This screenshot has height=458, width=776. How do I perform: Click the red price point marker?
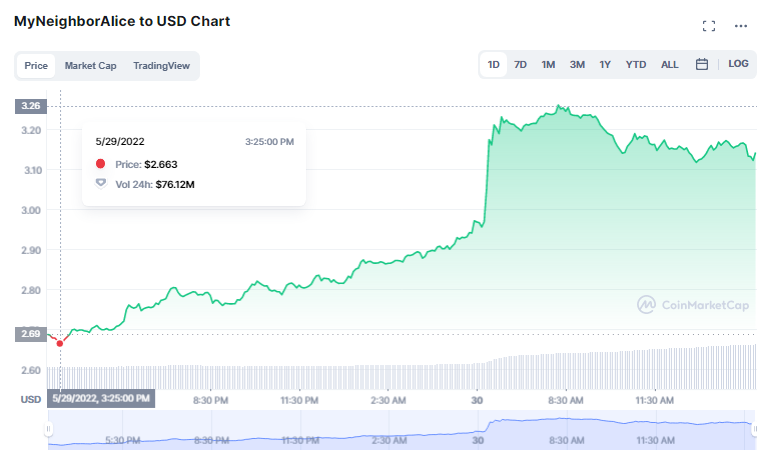(60, 343)
